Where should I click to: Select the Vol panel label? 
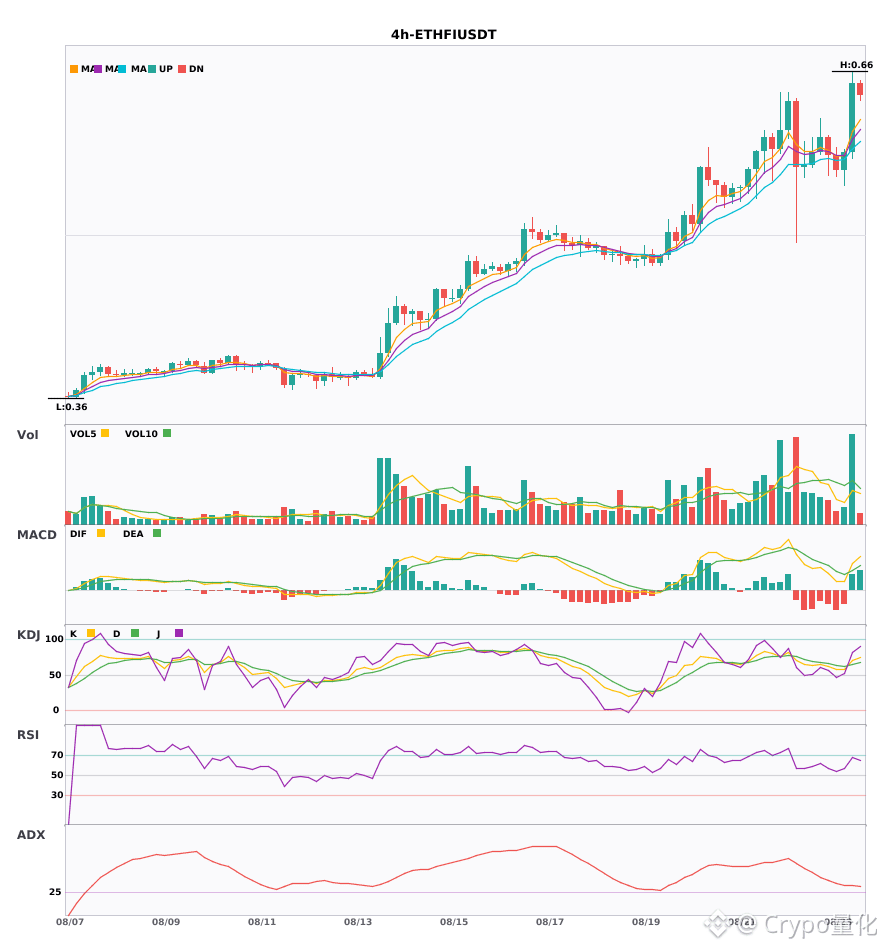click(x=27, y=434)
